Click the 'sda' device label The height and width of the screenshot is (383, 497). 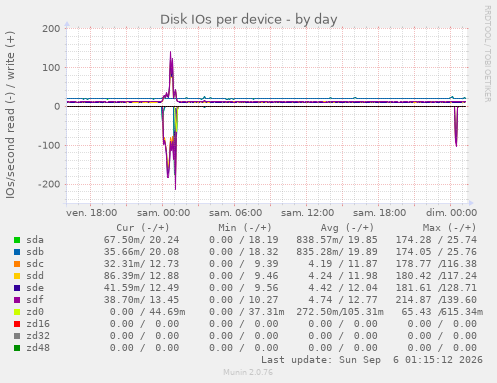click(x=35, y=240)
